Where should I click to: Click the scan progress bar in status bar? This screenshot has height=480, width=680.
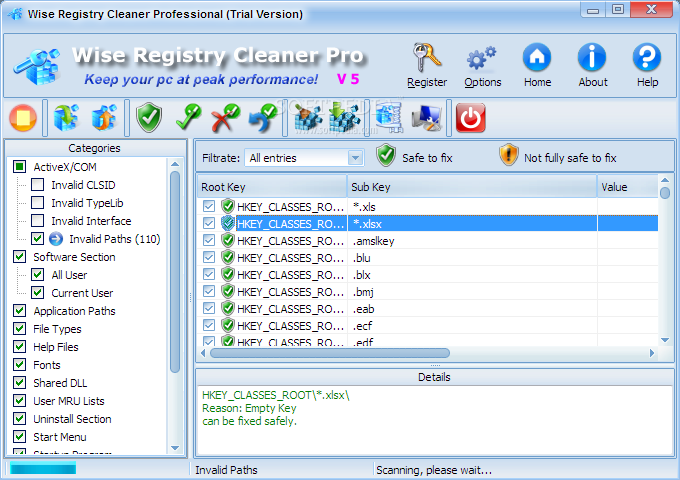pos(43,468)
